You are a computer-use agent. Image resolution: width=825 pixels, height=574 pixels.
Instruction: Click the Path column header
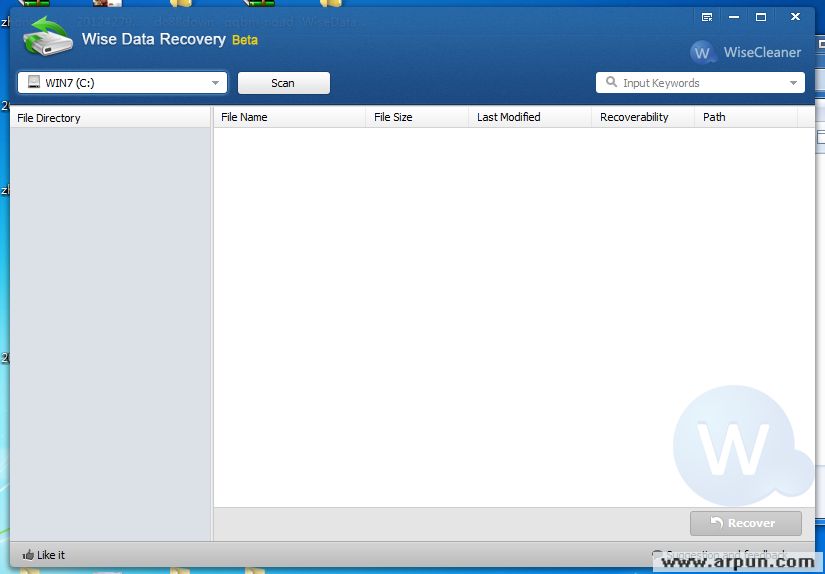click(746, 117)
